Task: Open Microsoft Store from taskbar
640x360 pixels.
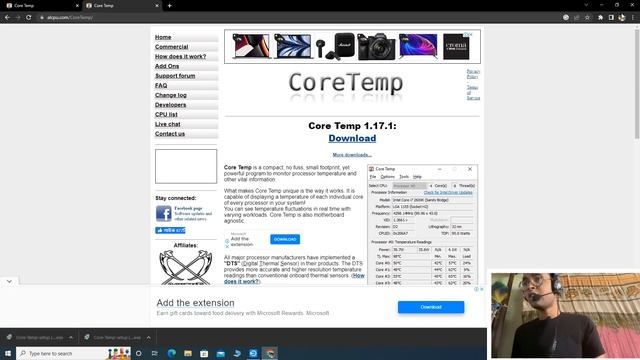Action: coord(204,353)
